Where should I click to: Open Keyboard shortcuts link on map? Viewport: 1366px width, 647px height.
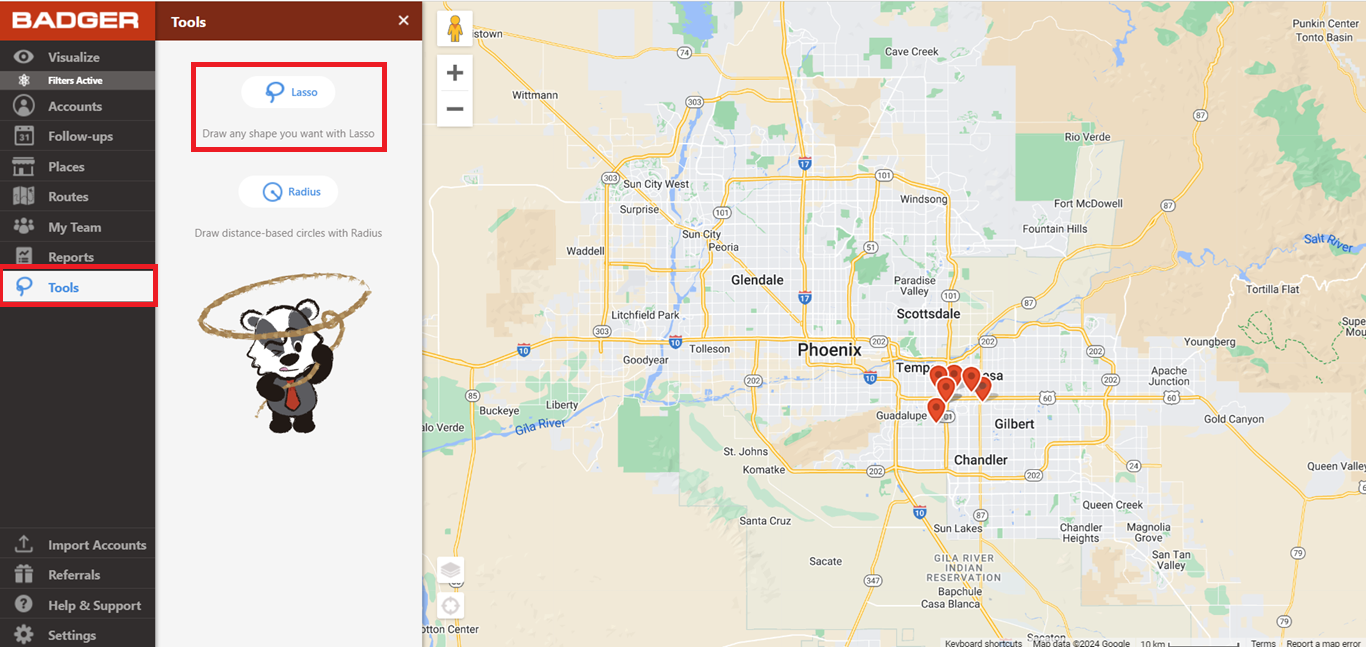click(983, 643)
